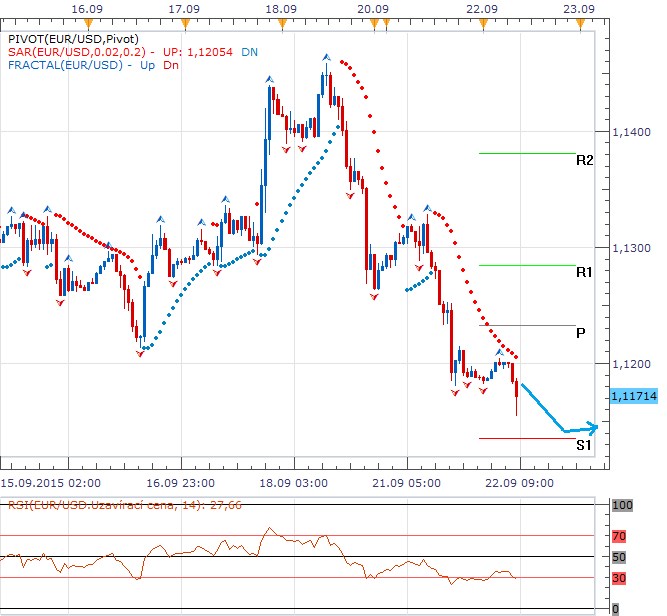667x616 pixels.
Task: Select the R2 resistance level label
Action: tap(584, 160)
